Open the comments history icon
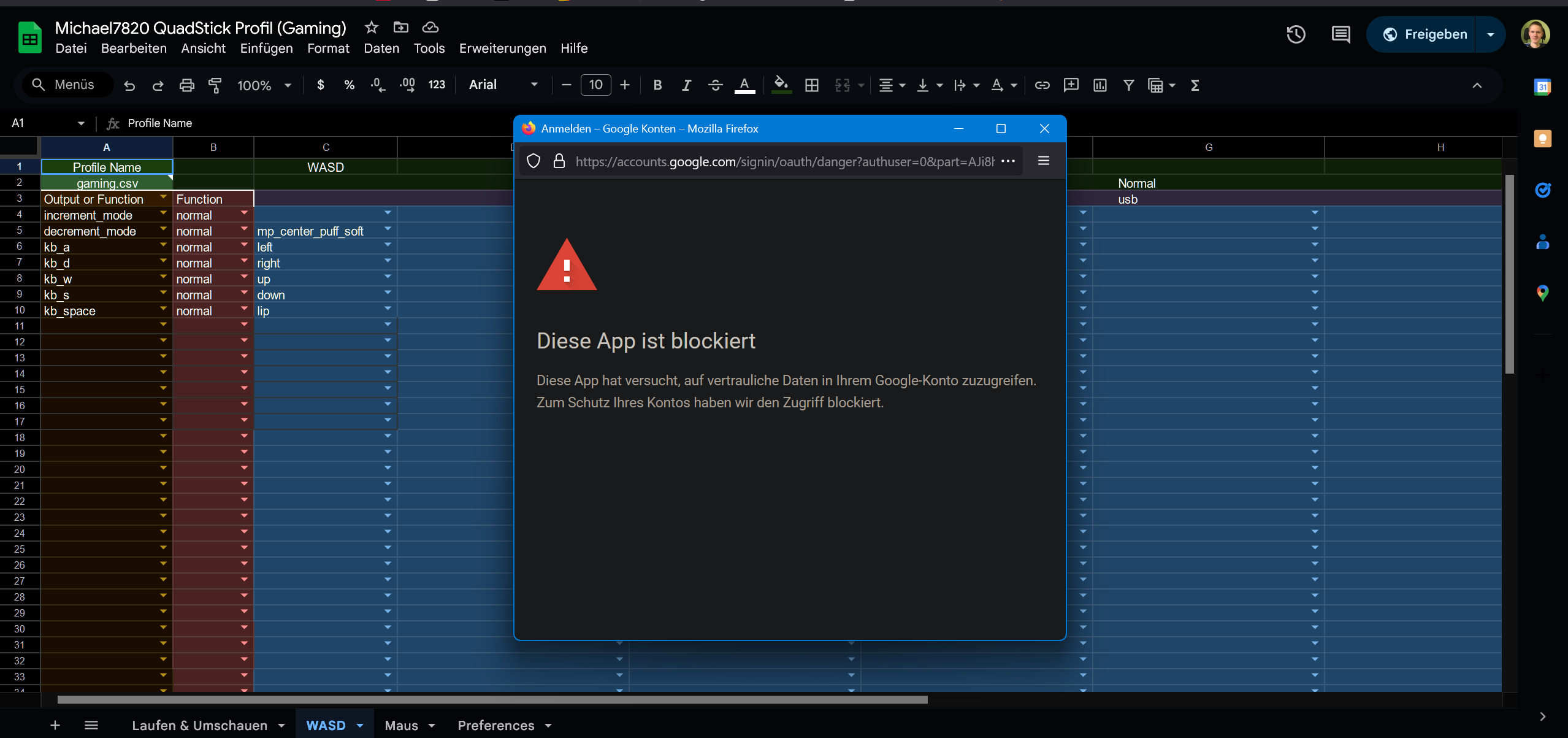 (x=1340, y=34)
